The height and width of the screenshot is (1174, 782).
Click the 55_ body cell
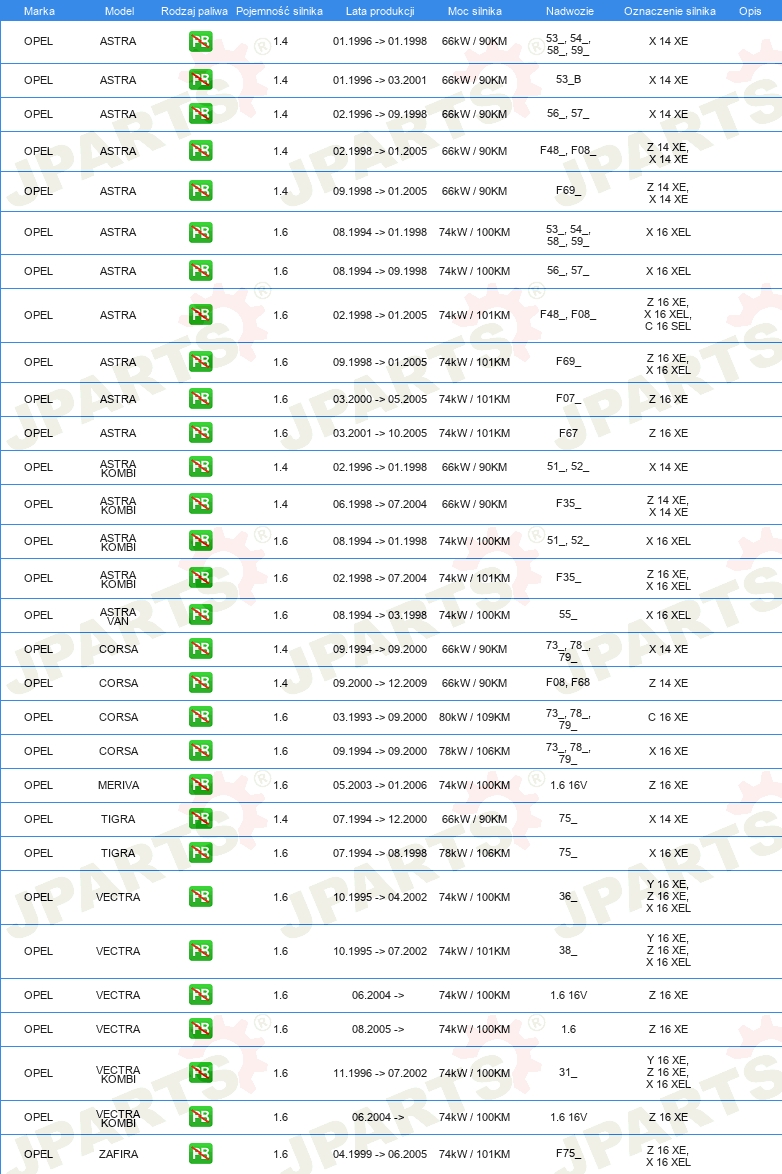click(568, 615)
